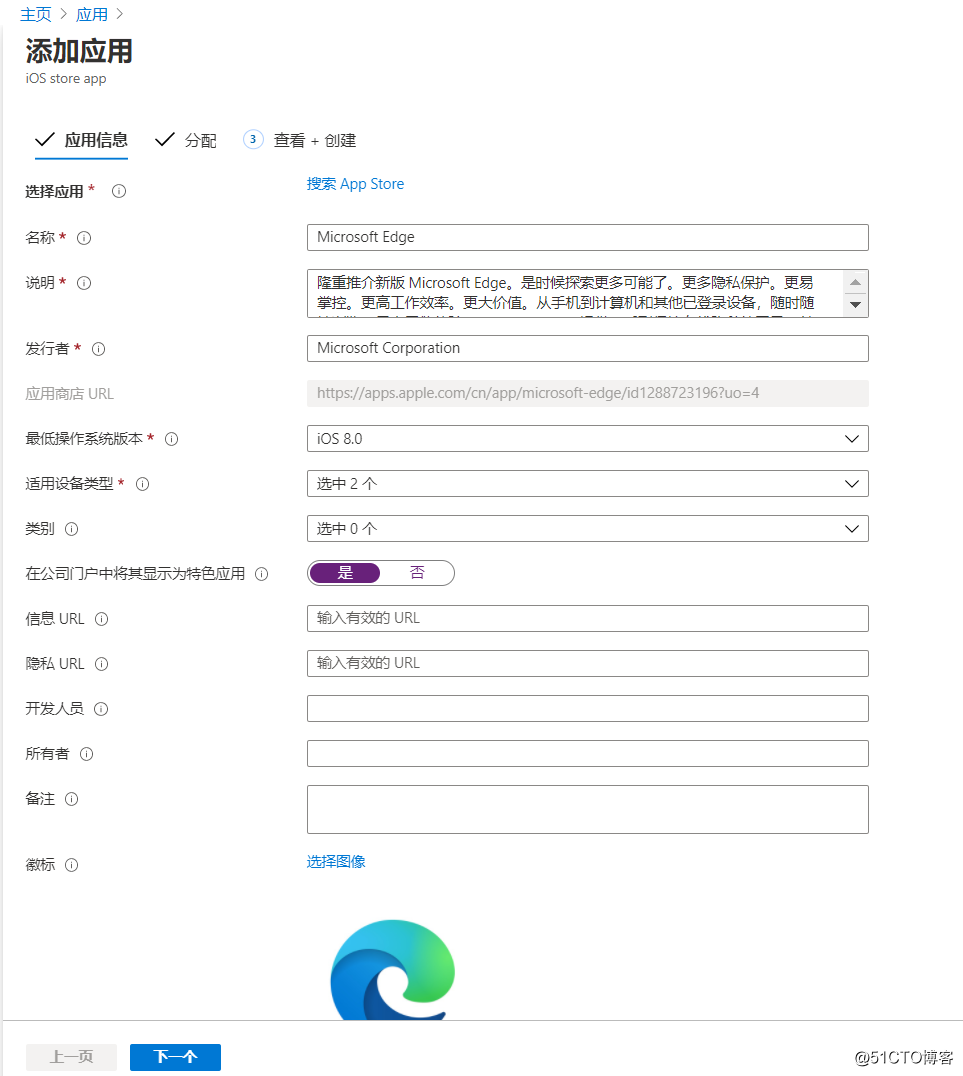Click description scrollbar up arrow
The image size is (963, 1076).
point(855,282)
